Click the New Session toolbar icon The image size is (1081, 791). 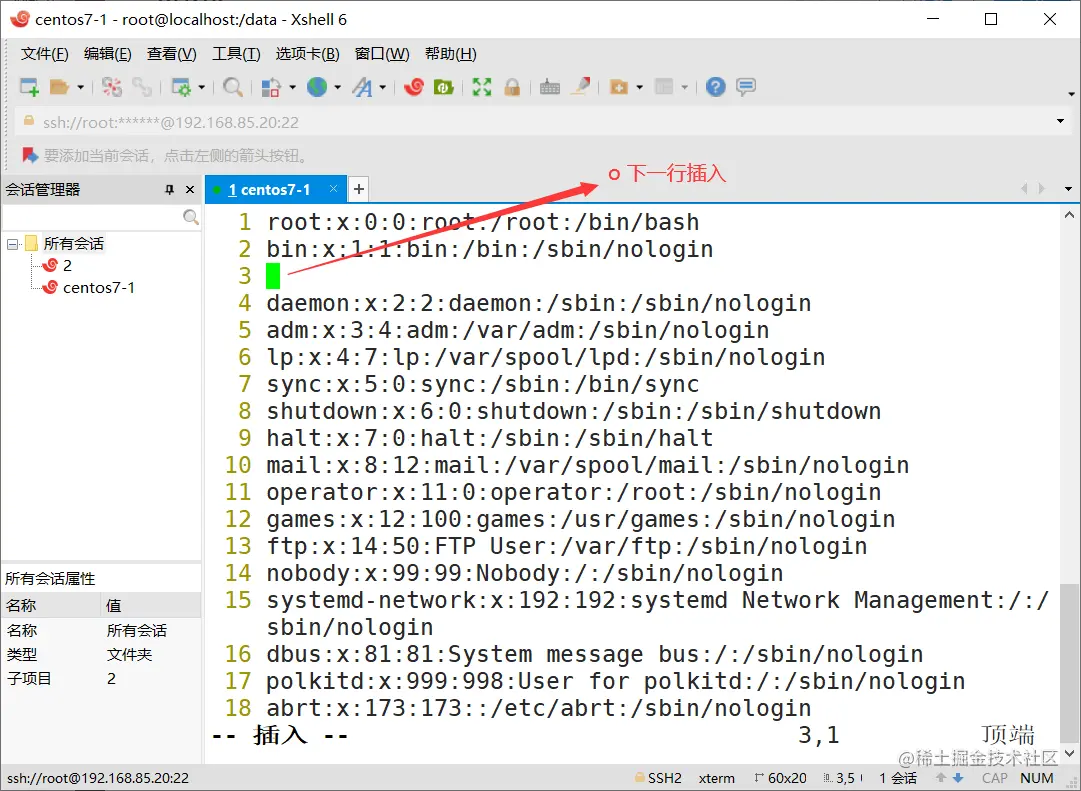pos(29,87)
